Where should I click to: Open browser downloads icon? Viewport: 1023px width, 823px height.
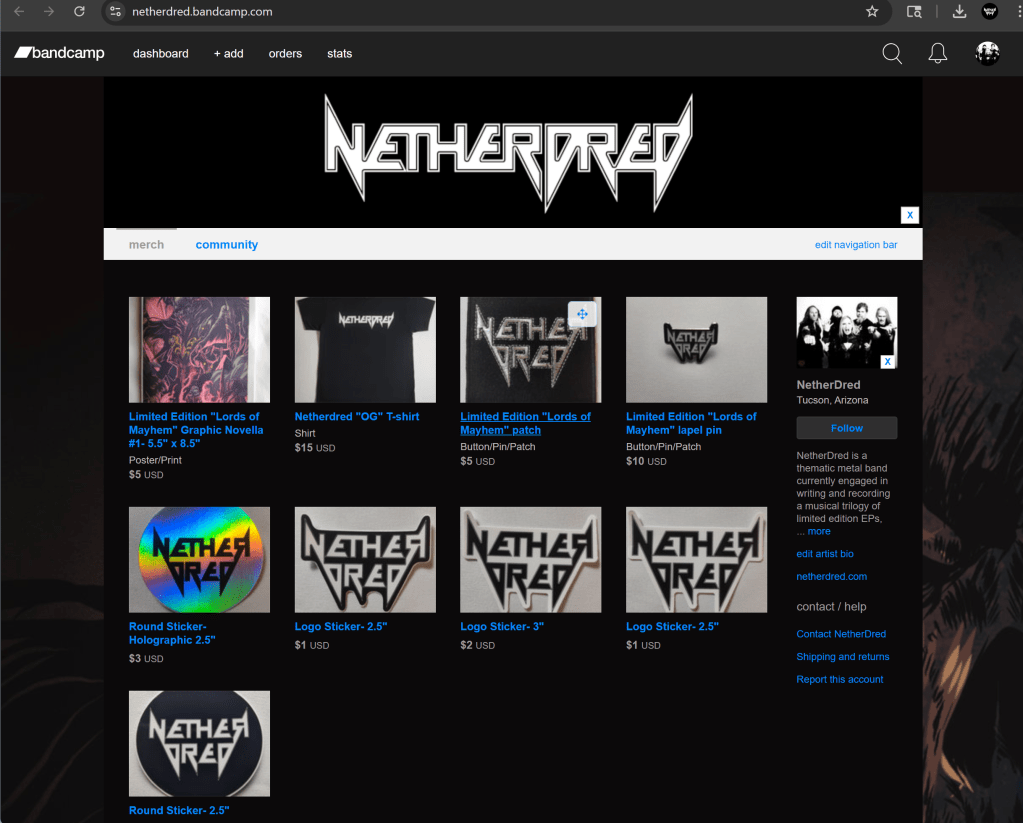[959, 12]
